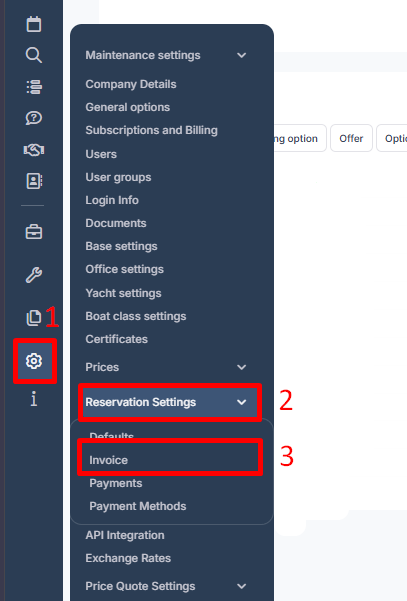Open the list view sidebar icon
The width and height of the screenshot is (407, 601).
(x=34, y=87)
